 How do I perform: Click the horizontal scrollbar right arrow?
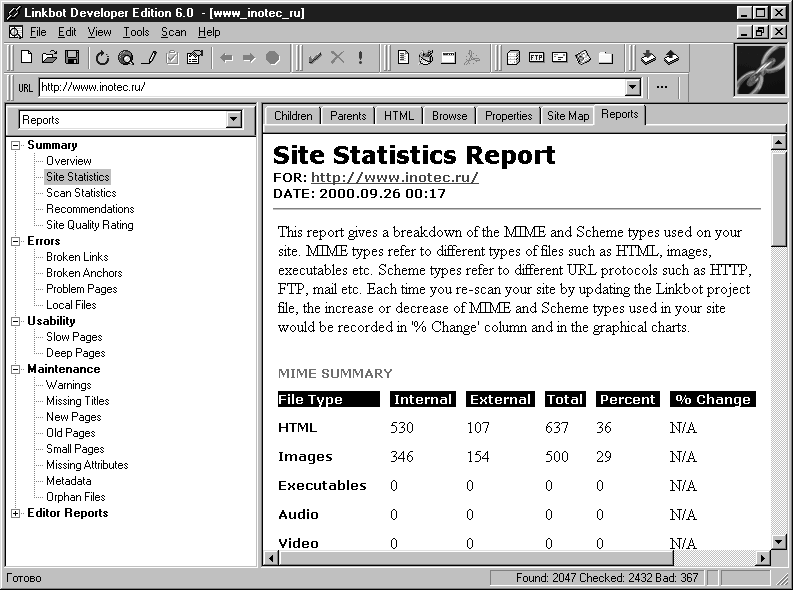(x=763, y=558)
